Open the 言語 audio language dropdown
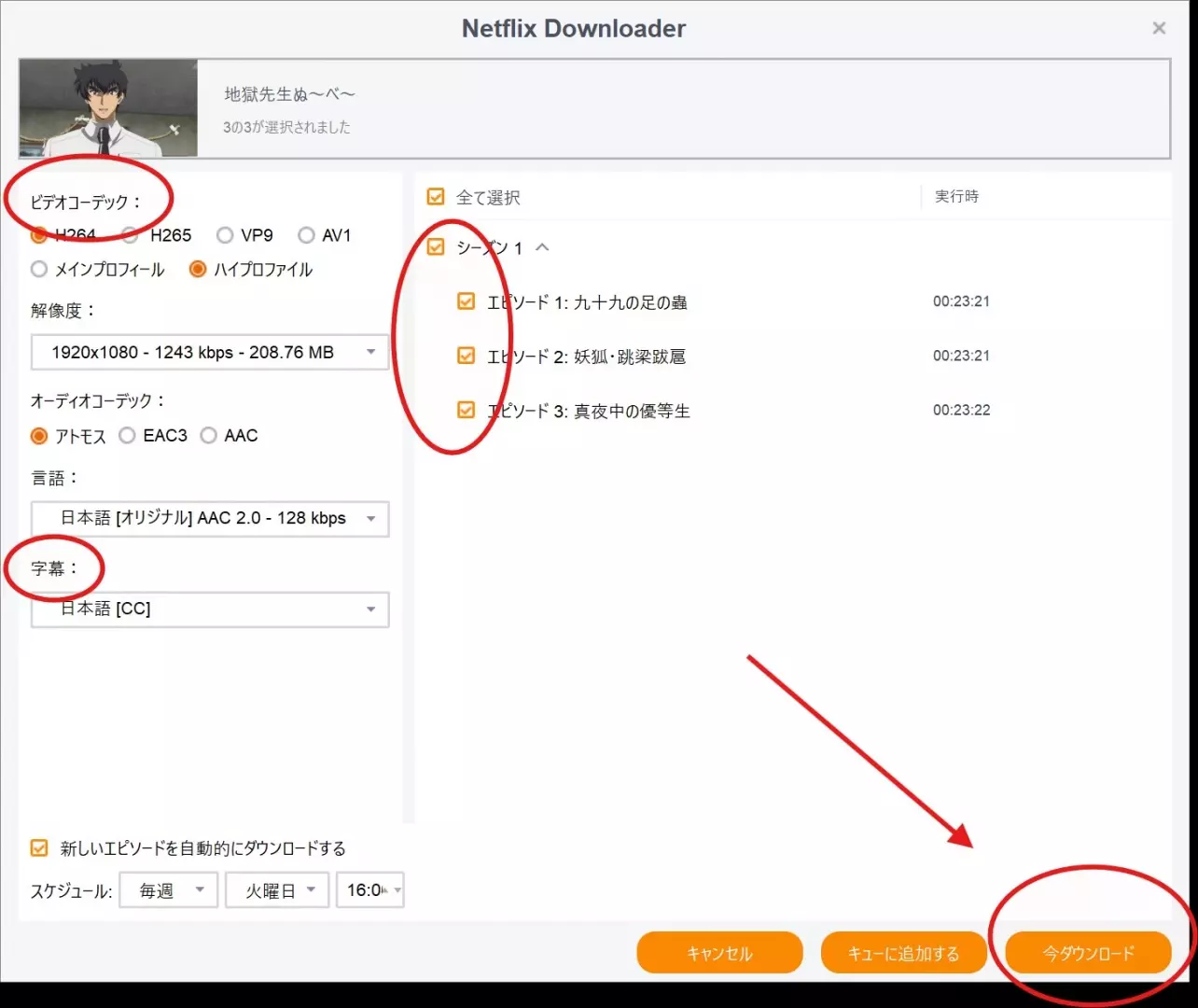This screenshot has height=1008, width=1198. 210,519
